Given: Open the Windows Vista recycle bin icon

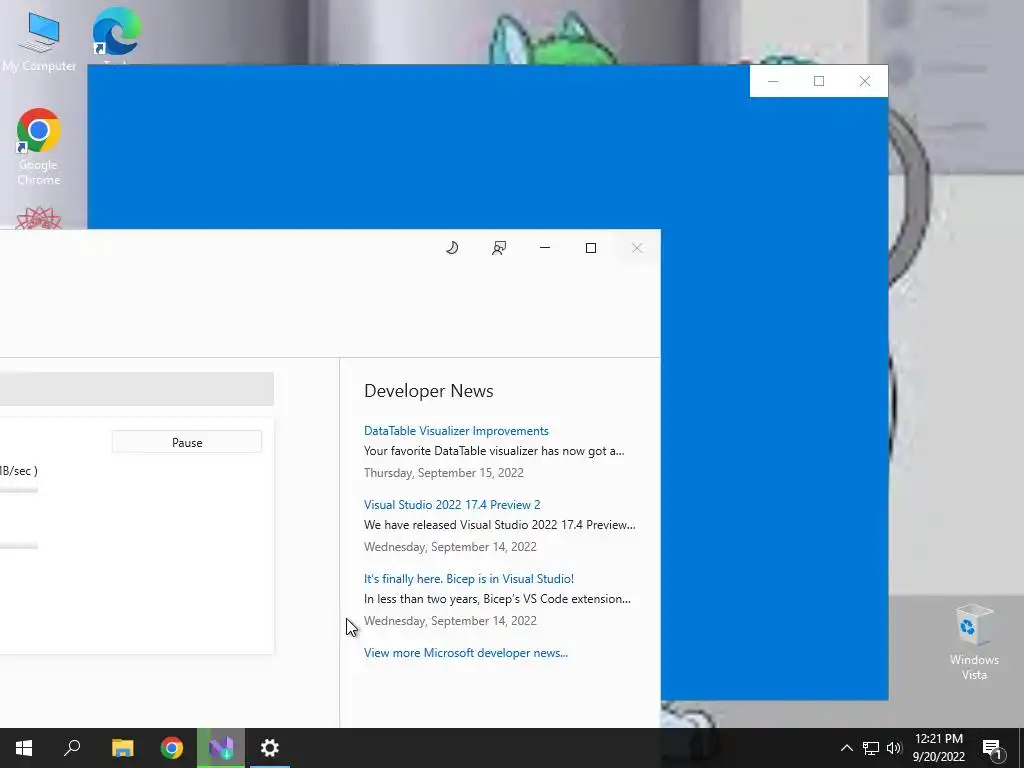Looking at the screenshot, I should click(974, 642).
